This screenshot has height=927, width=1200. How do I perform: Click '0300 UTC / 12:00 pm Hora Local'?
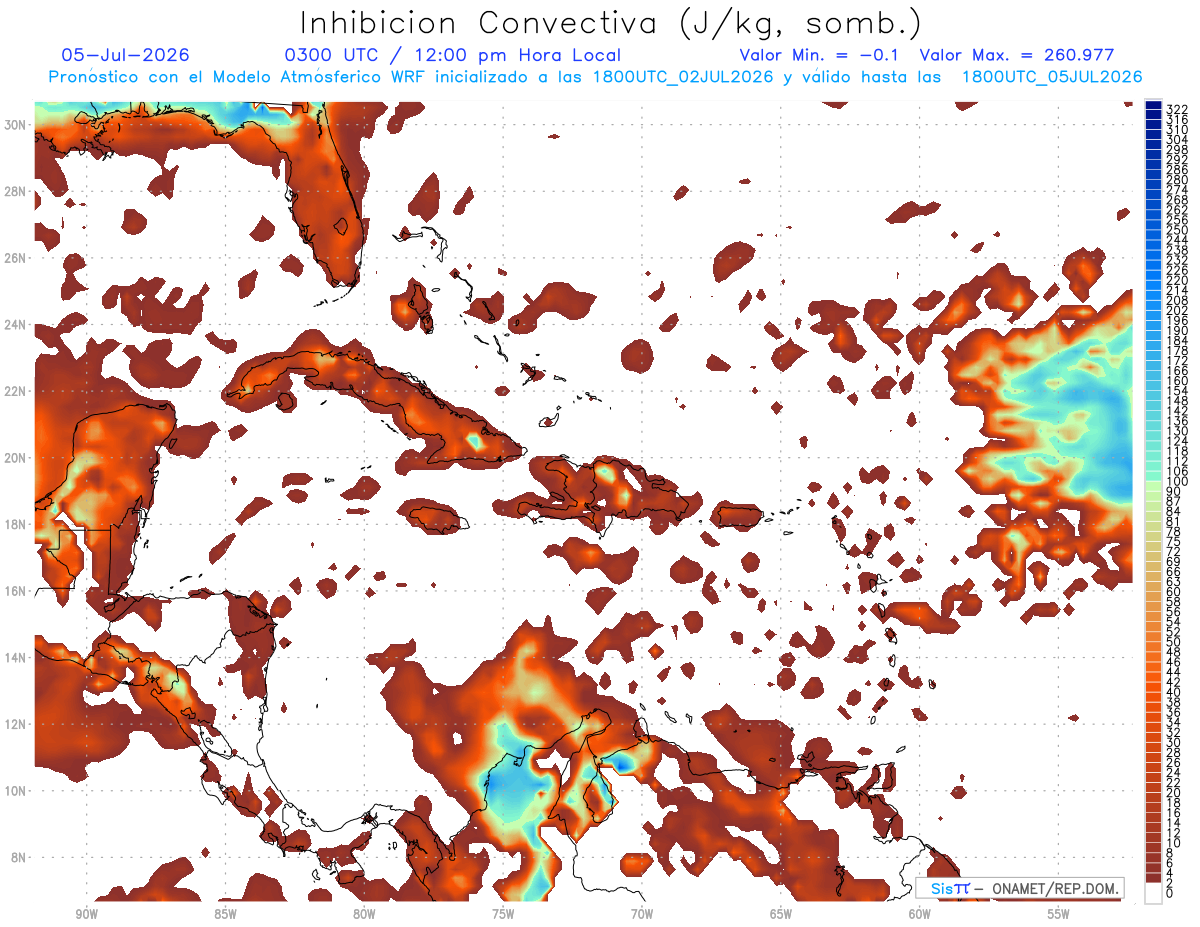pyautogui.click(x=452, y=56)
